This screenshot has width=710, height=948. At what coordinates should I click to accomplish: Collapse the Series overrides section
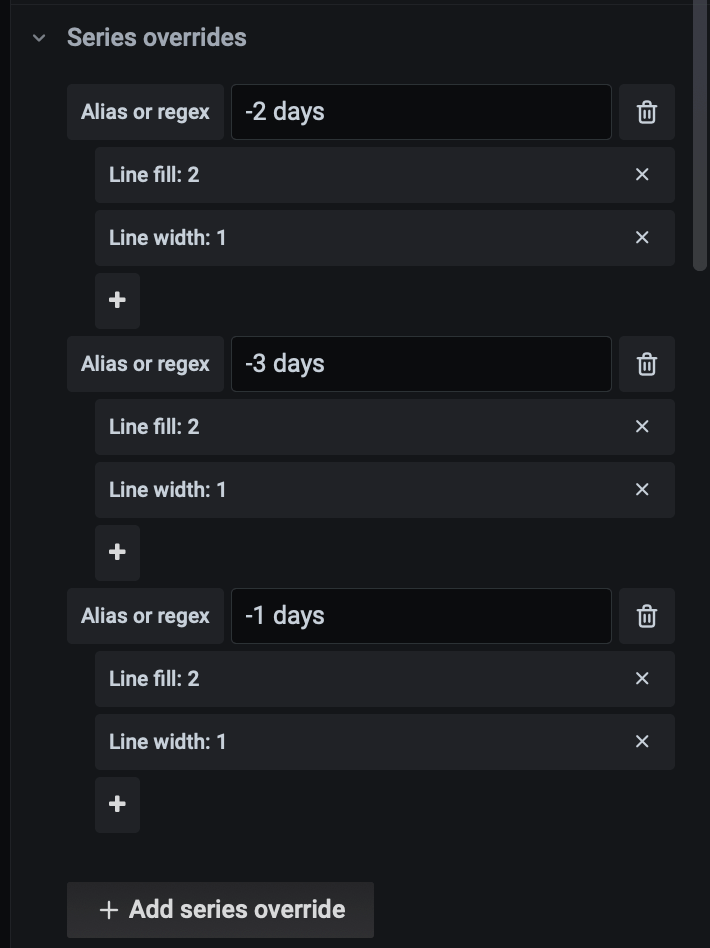point(39,38)
